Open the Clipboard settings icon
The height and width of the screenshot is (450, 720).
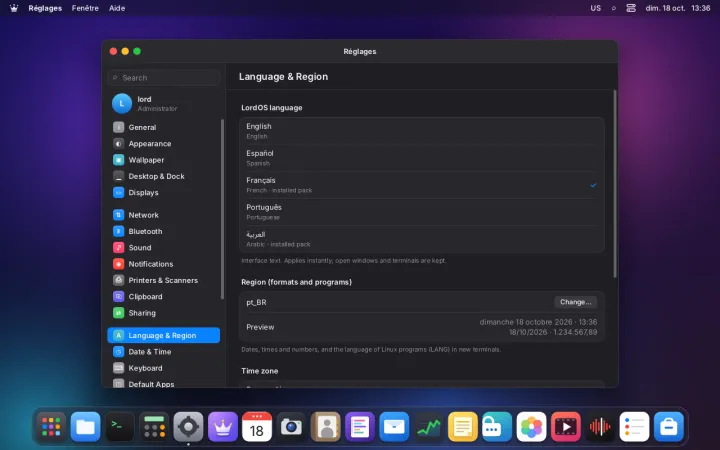(118, 297)
